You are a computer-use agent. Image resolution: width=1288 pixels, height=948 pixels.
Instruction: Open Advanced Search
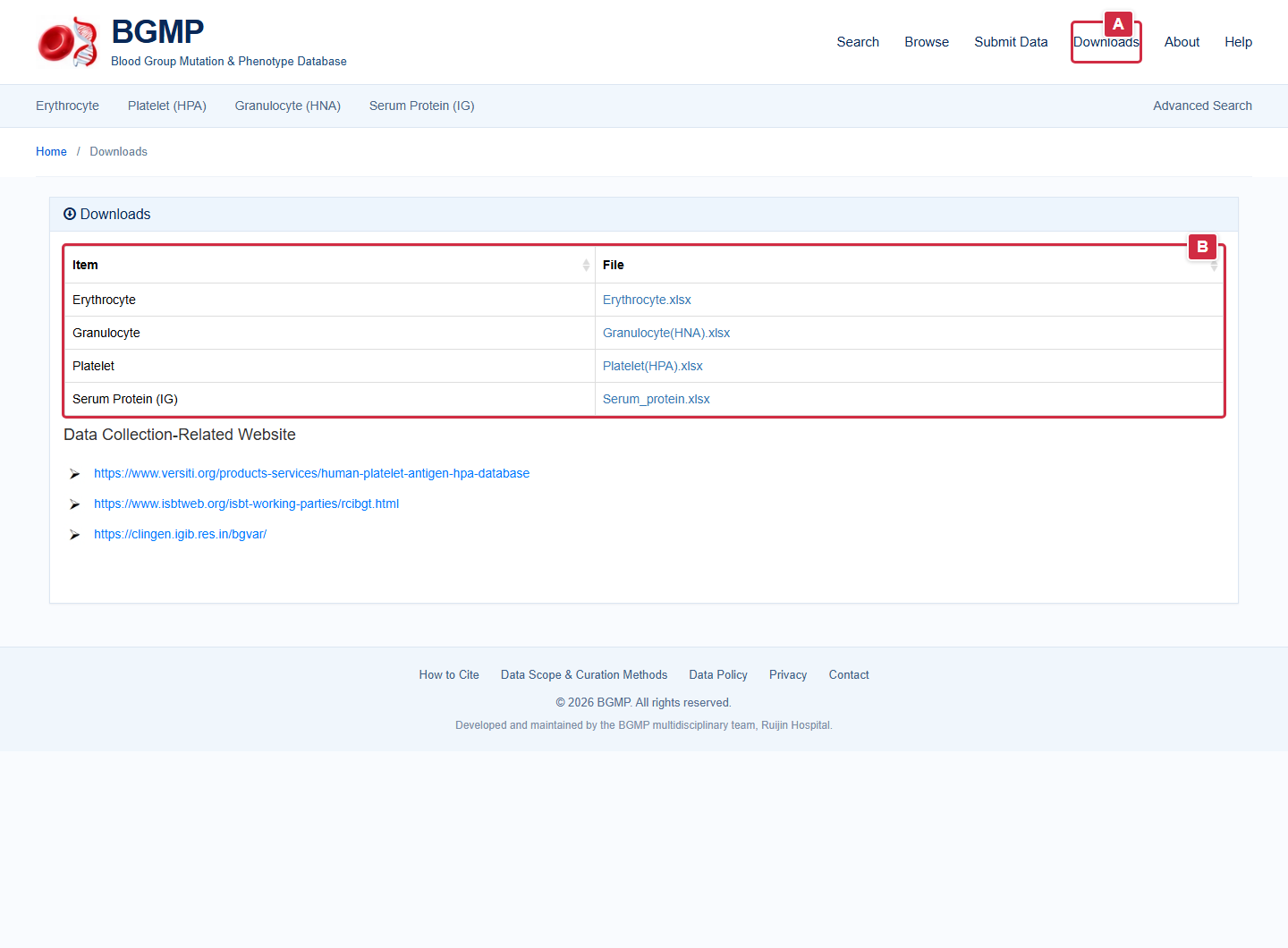[1202, 106]
